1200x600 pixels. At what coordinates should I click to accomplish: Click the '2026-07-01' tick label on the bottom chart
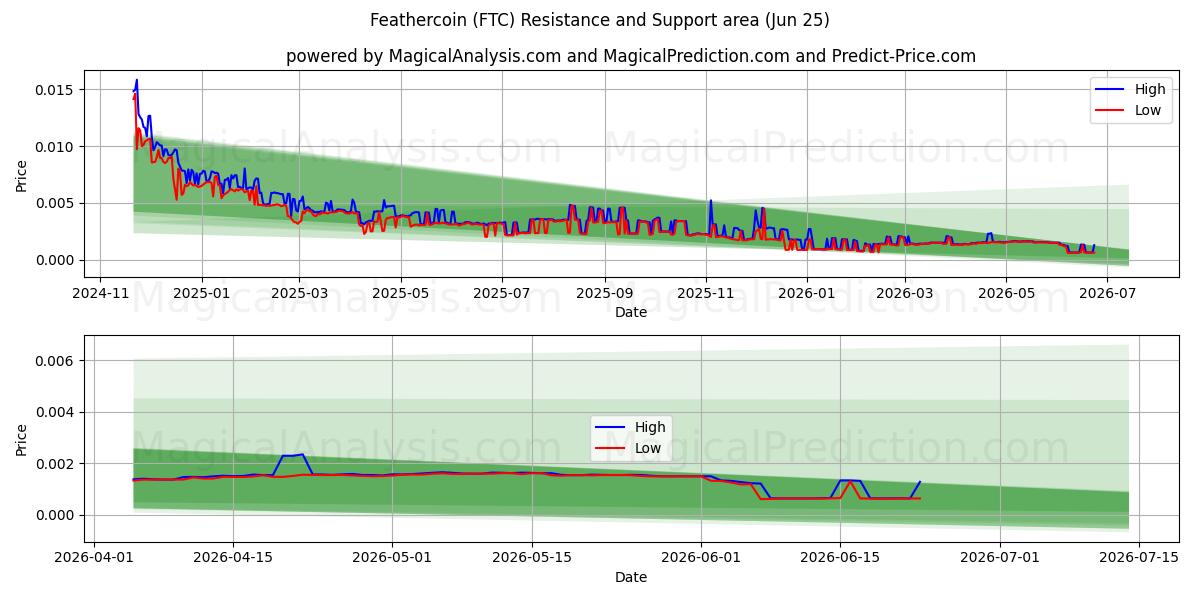999,559
